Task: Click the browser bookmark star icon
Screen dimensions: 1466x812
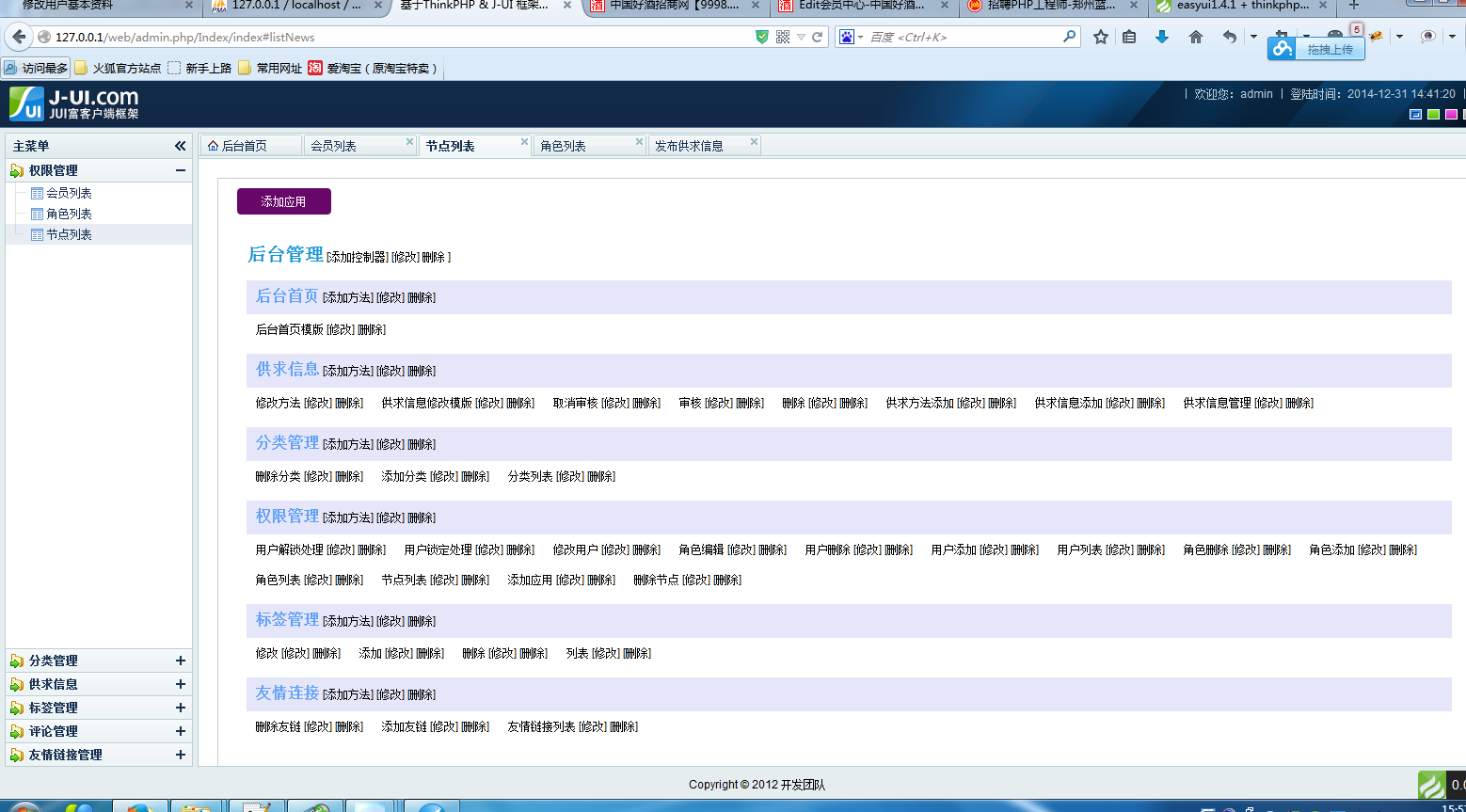Action: point(1101,37)
